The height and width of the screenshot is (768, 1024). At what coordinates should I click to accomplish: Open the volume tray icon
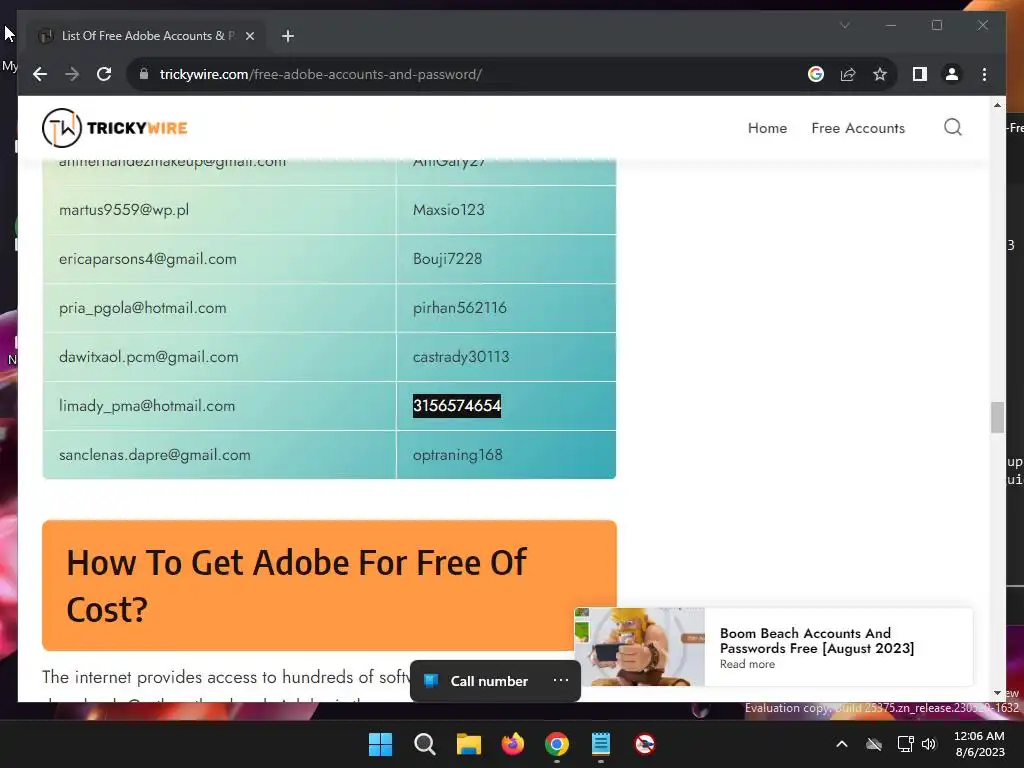(x=929, y=744)
